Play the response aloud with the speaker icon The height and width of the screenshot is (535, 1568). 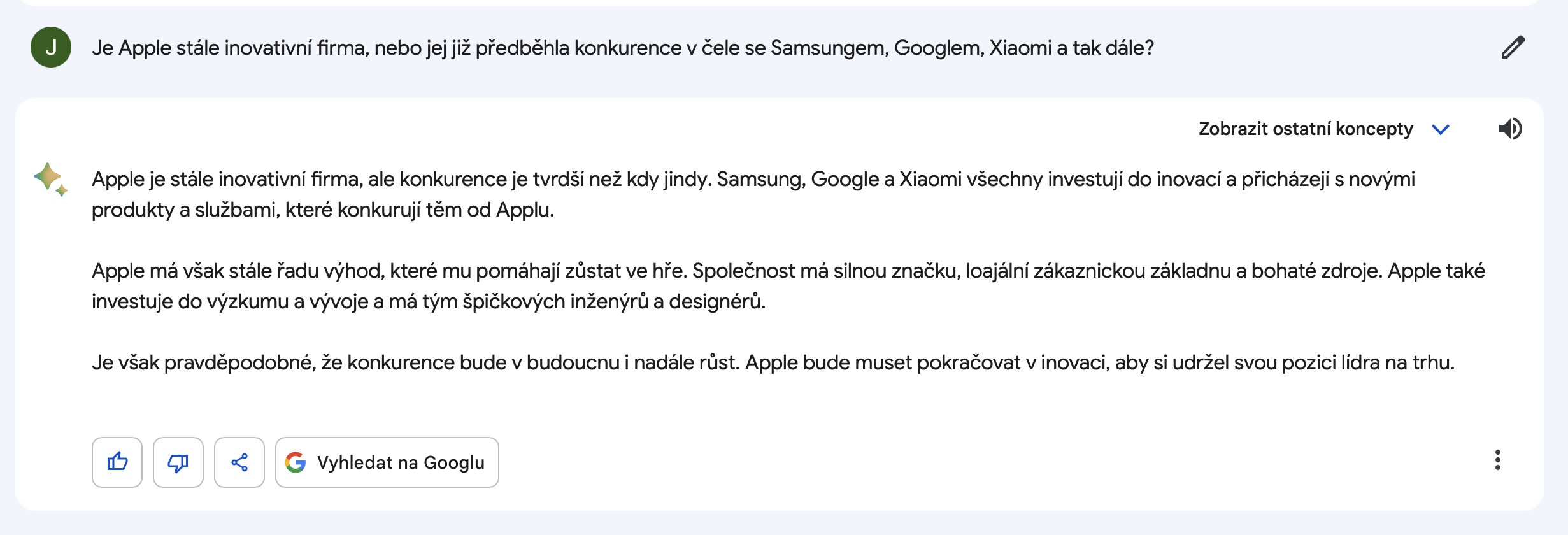(1510, 129)
